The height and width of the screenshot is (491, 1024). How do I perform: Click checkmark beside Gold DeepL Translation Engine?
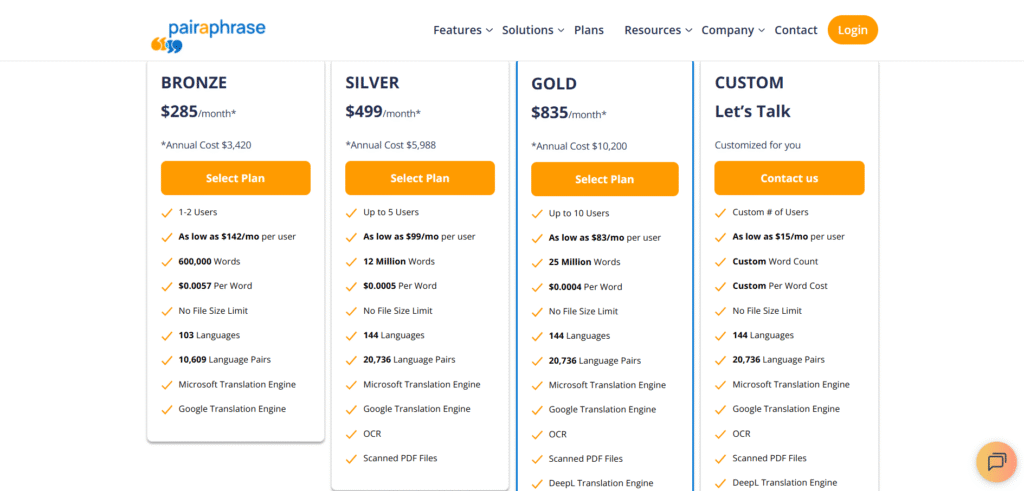click(x=537, y=484)
